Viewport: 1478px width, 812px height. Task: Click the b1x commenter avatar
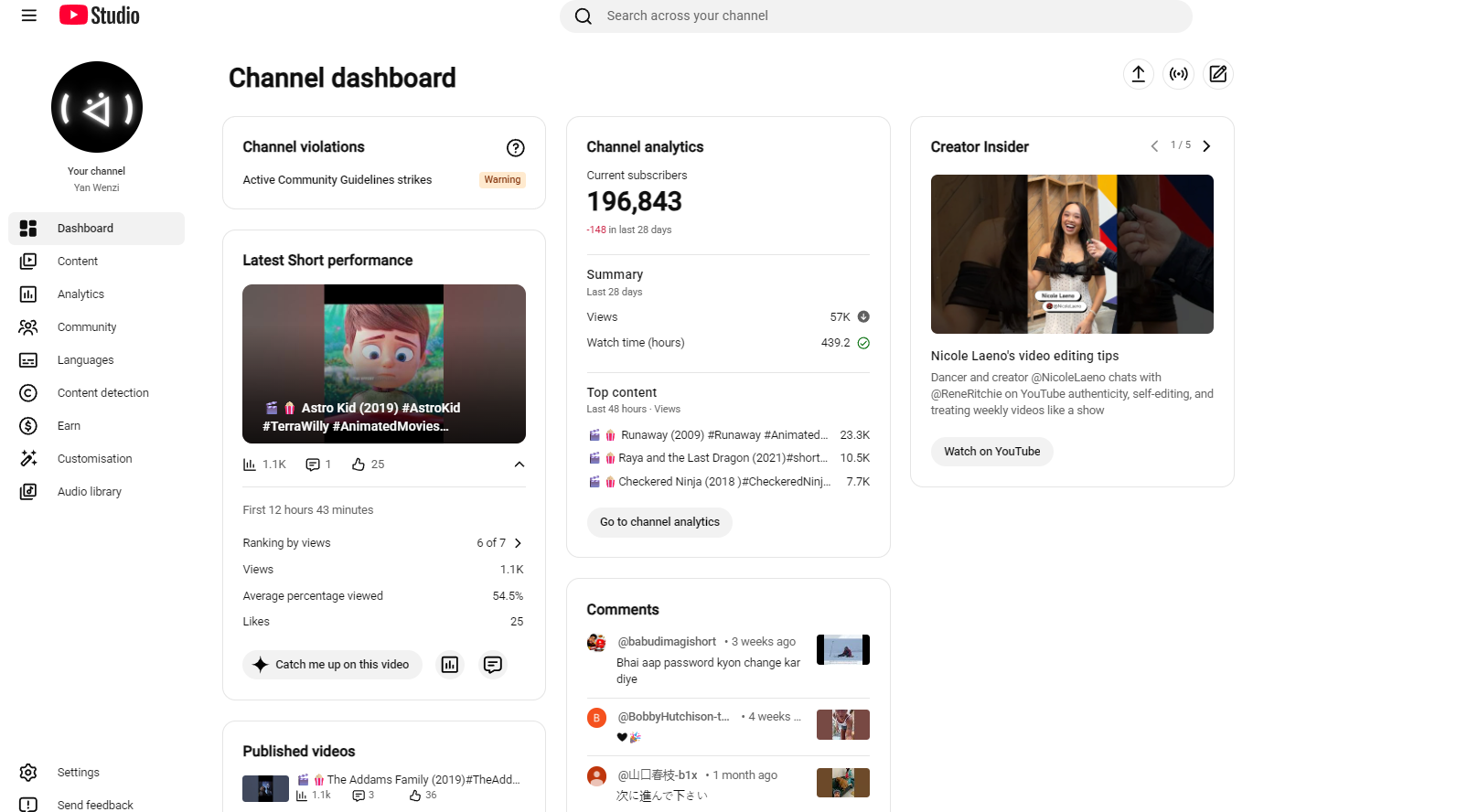596,776
